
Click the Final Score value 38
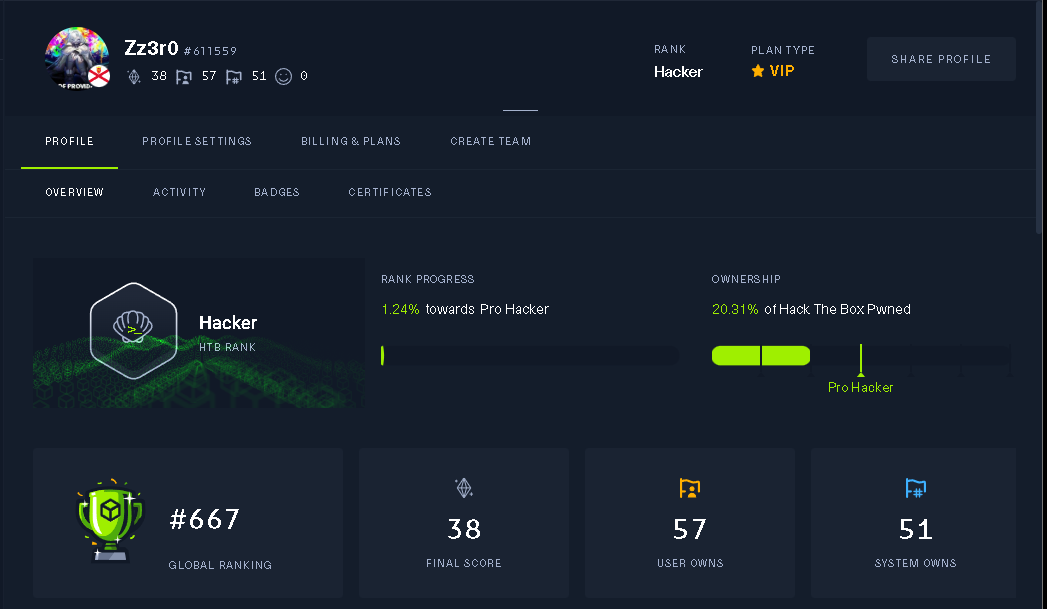coord(464,530)
